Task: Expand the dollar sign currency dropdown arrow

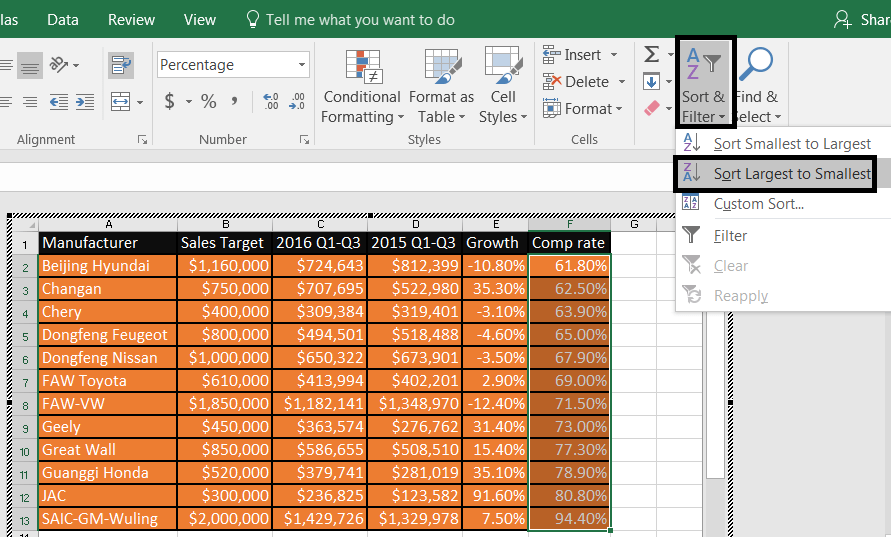Action: [189, 102]
